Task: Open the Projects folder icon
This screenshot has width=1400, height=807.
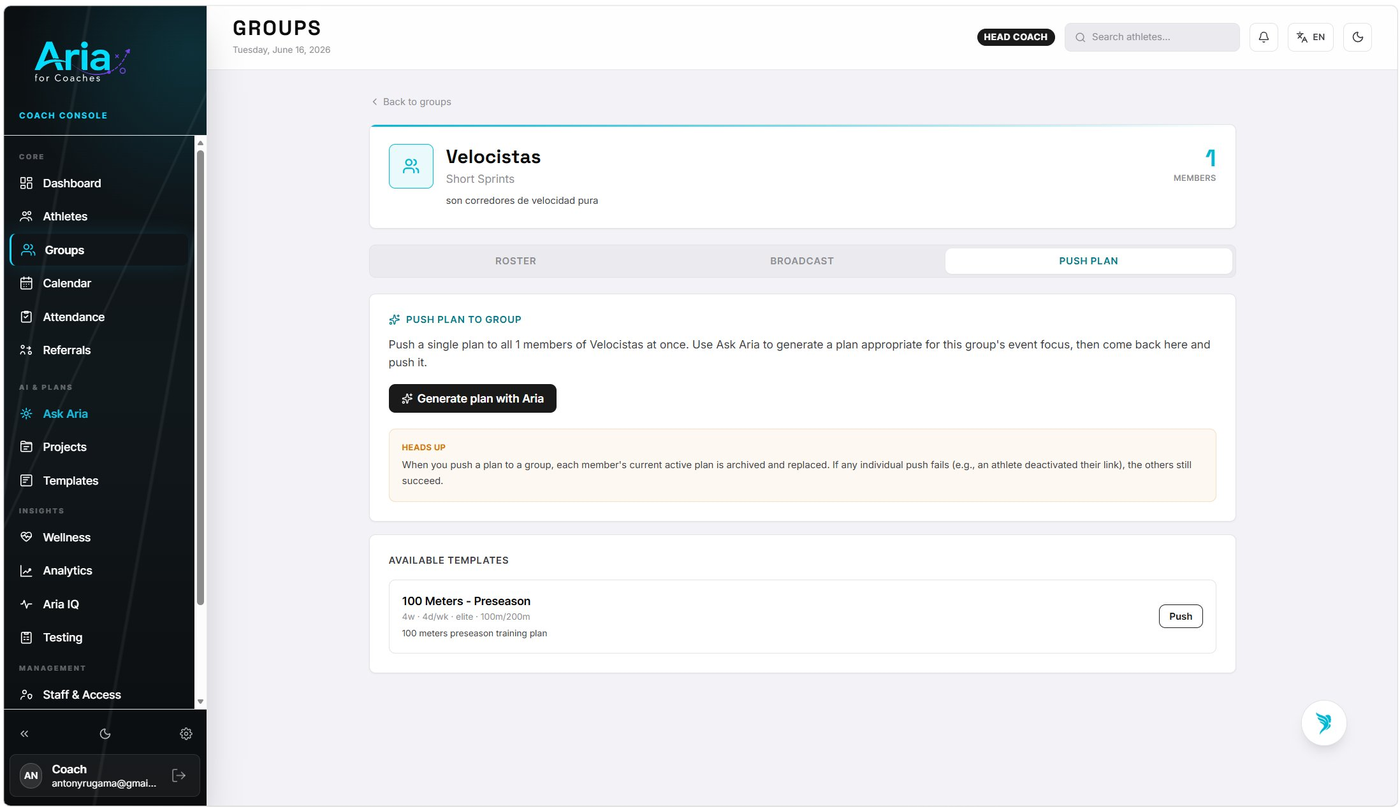Action: tap(27, 447)
